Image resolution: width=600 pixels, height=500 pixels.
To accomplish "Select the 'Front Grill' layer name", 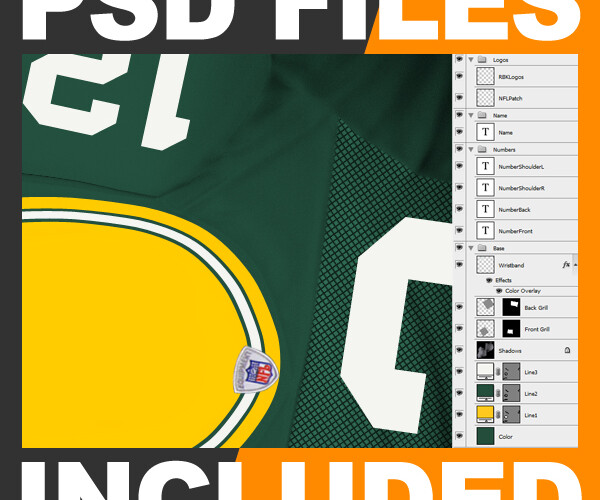I will coord(537,329).
